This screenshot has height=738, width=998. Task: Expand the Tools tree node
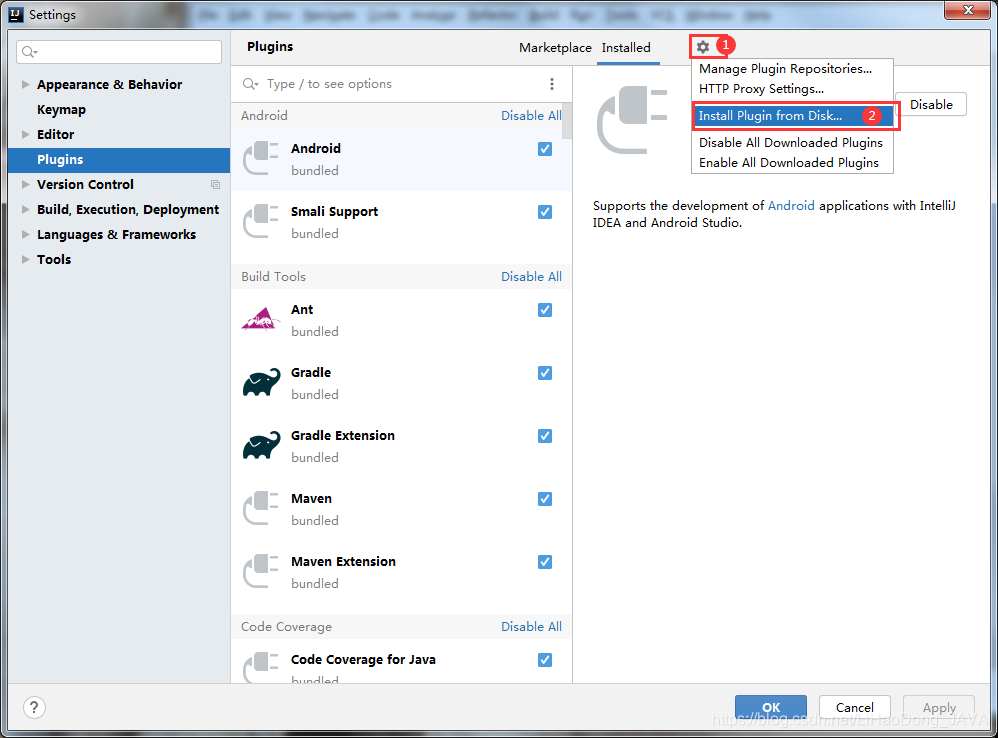[x=25, y=260]
